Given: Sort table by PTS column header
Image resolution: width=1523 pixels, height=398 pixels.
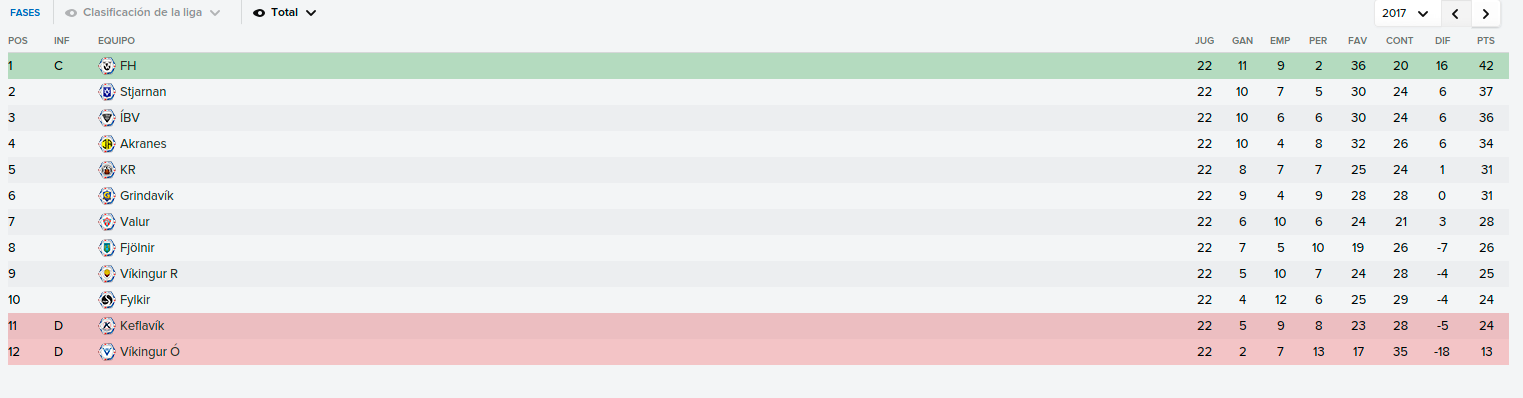Looking at the screenshot, I should pos(1485,41).
